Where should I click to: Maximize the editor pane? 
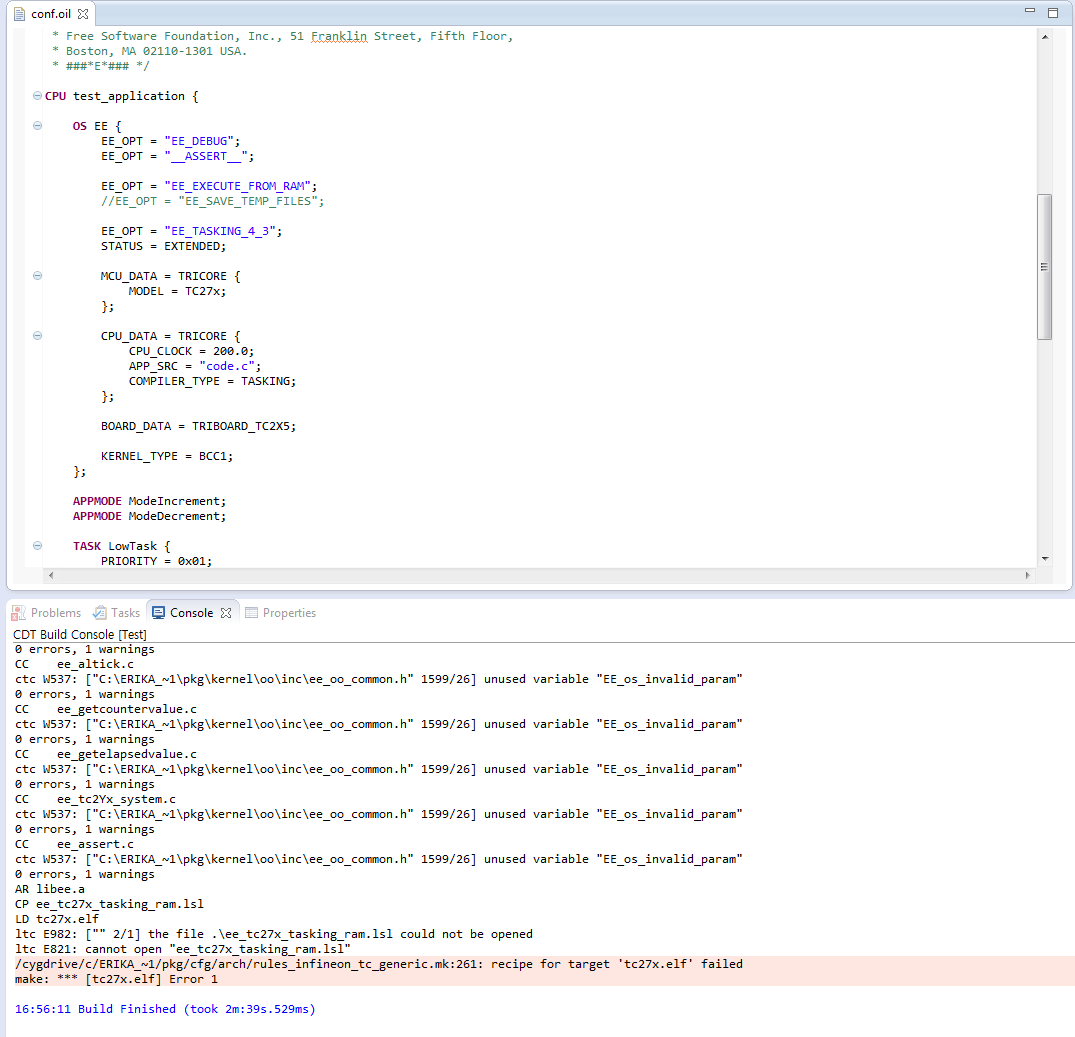coord(1053,12)
